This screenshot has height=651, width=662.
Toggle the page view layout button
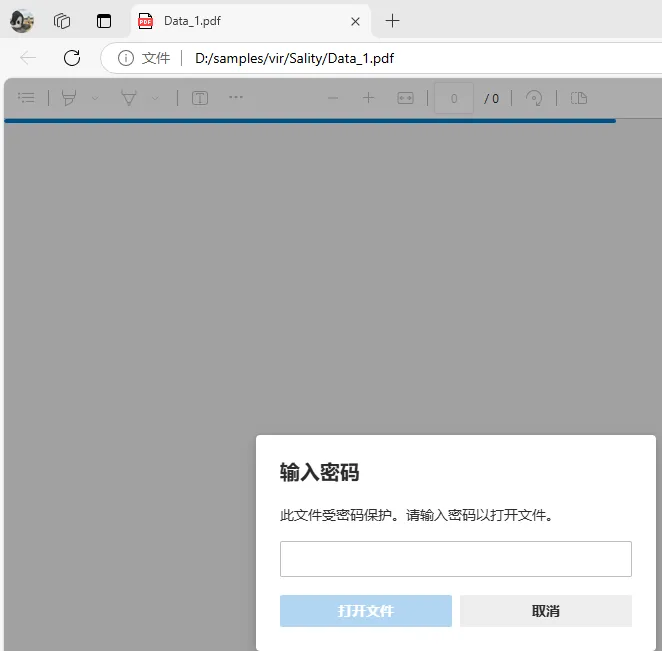(x=578, y=98)
